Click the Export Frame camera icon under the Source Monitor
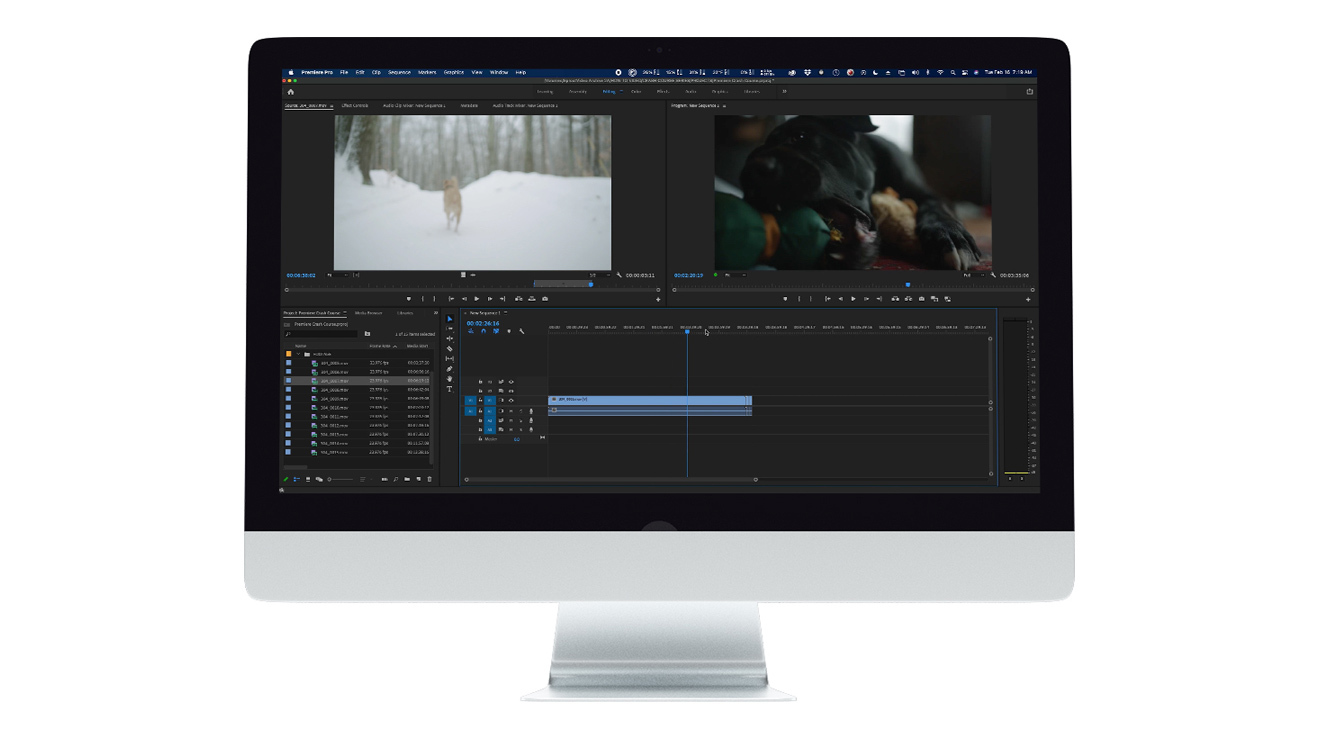Screen dimensions: 1320x740 click(545, 299)
